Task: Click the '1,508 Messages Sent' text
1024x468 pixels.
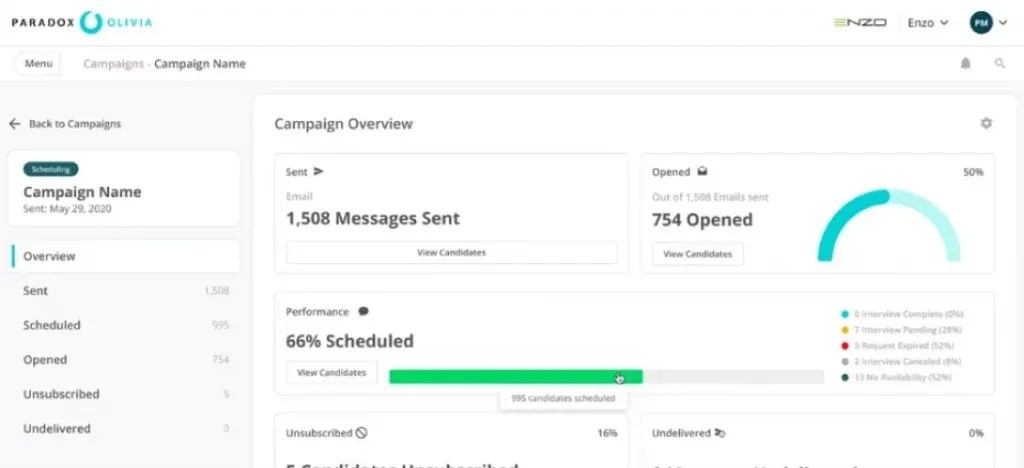Action: coord(373,218)
